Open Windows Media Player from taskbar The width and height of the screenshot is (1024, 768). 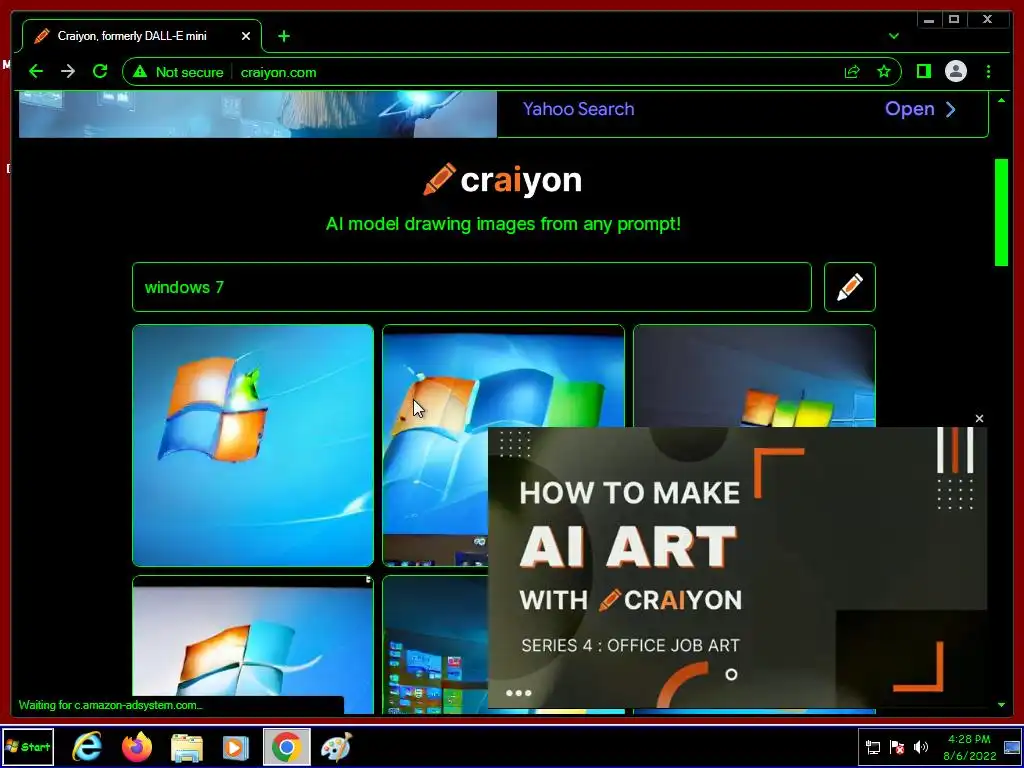click(236, 747)
